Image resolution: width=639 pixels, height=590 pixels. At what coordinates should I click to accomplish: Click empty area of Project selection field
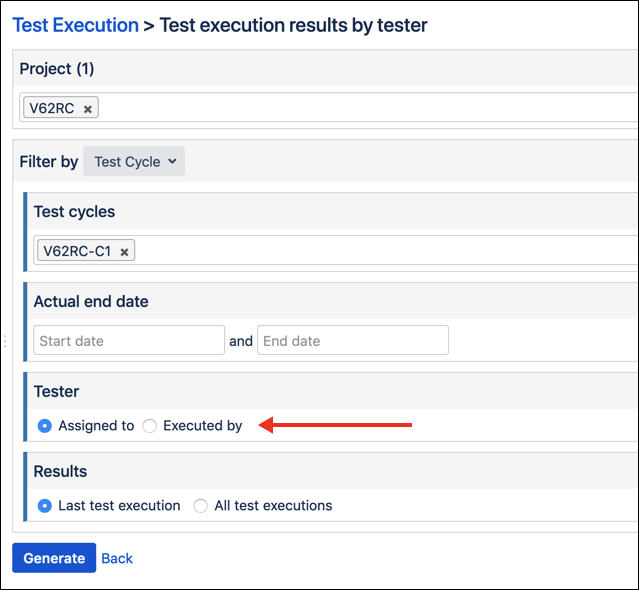click(360, 108)
